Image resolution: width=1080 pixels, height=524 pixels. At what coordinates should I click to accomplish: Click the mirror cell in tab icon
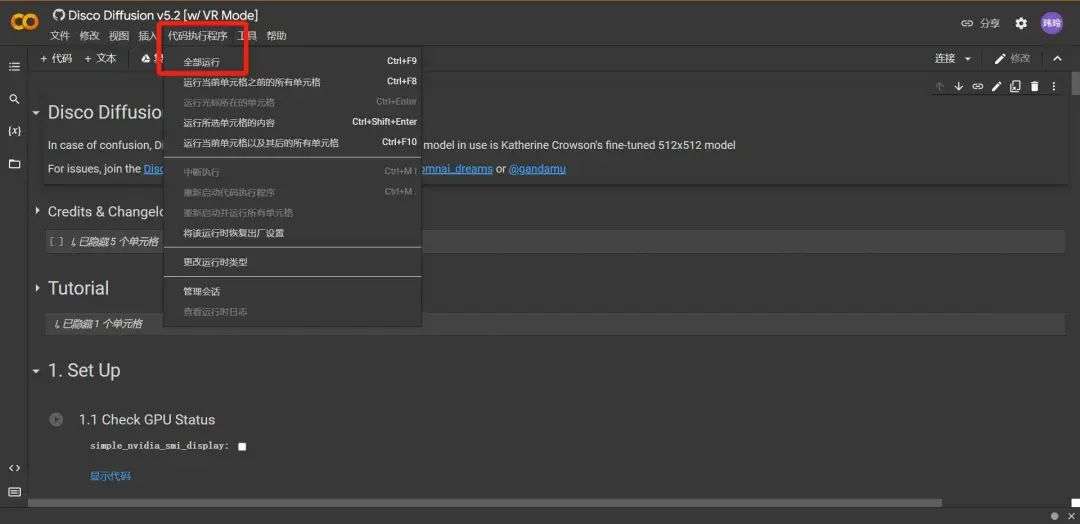(x=1015, y=86)
